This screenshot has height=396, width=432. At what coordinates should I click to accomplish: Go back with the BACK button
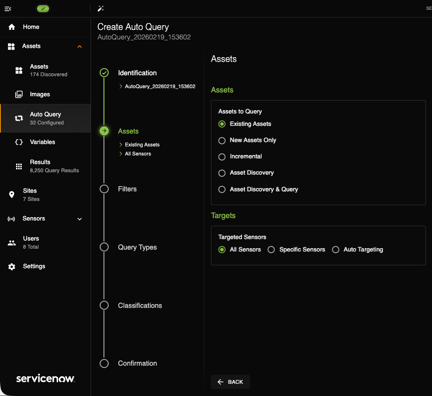230,382
